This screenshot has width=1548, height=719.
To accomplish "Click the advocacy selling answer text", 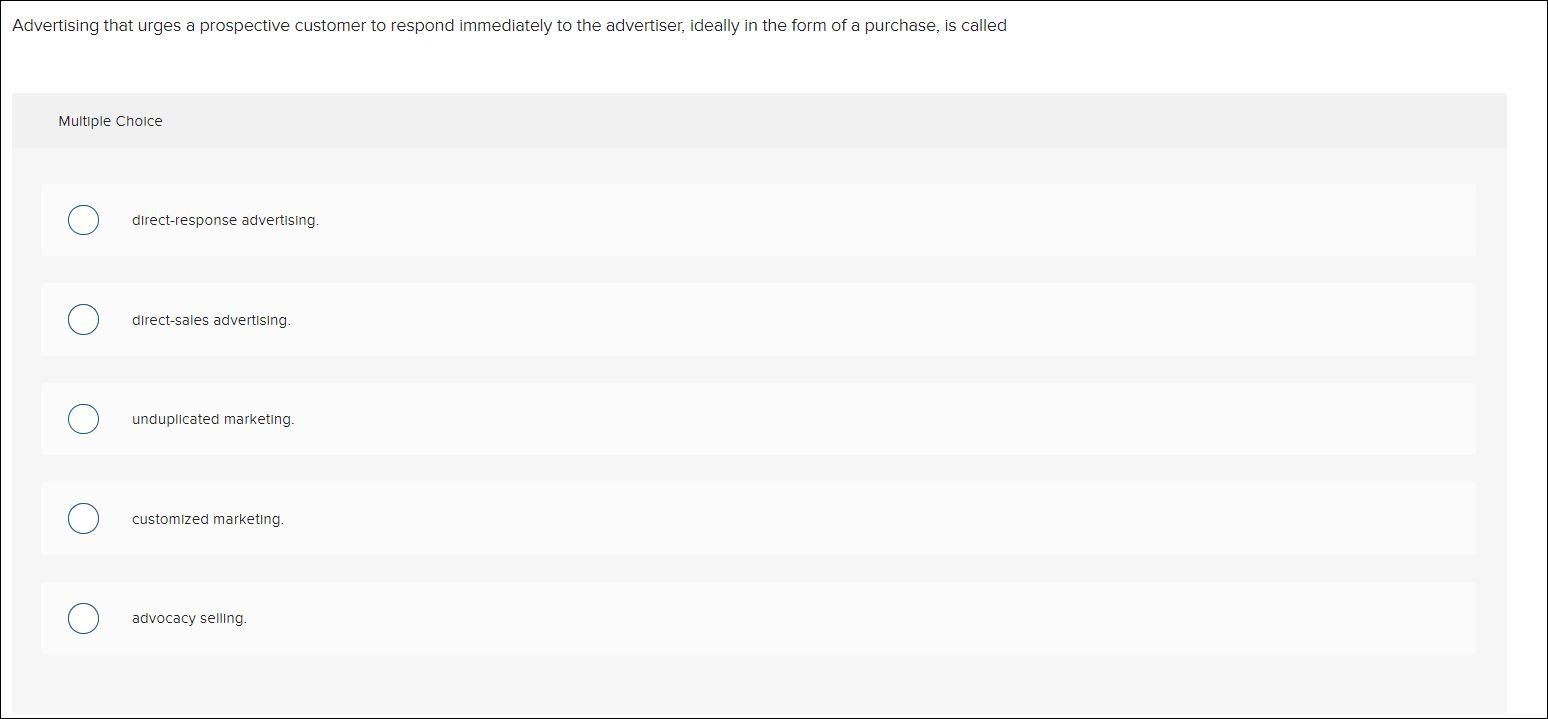I will click(189, 618).
